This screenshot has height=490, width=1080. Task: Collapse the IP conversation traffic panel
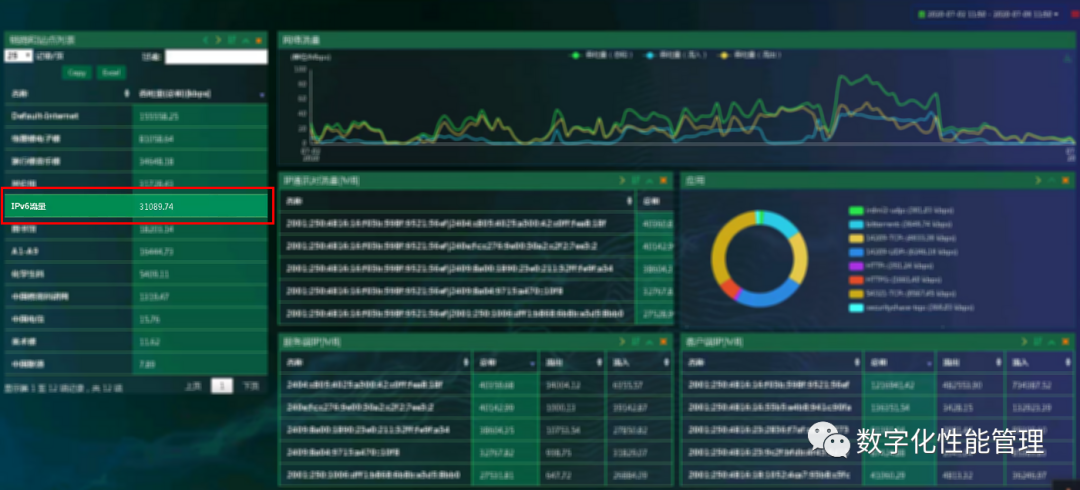point(650,181)
